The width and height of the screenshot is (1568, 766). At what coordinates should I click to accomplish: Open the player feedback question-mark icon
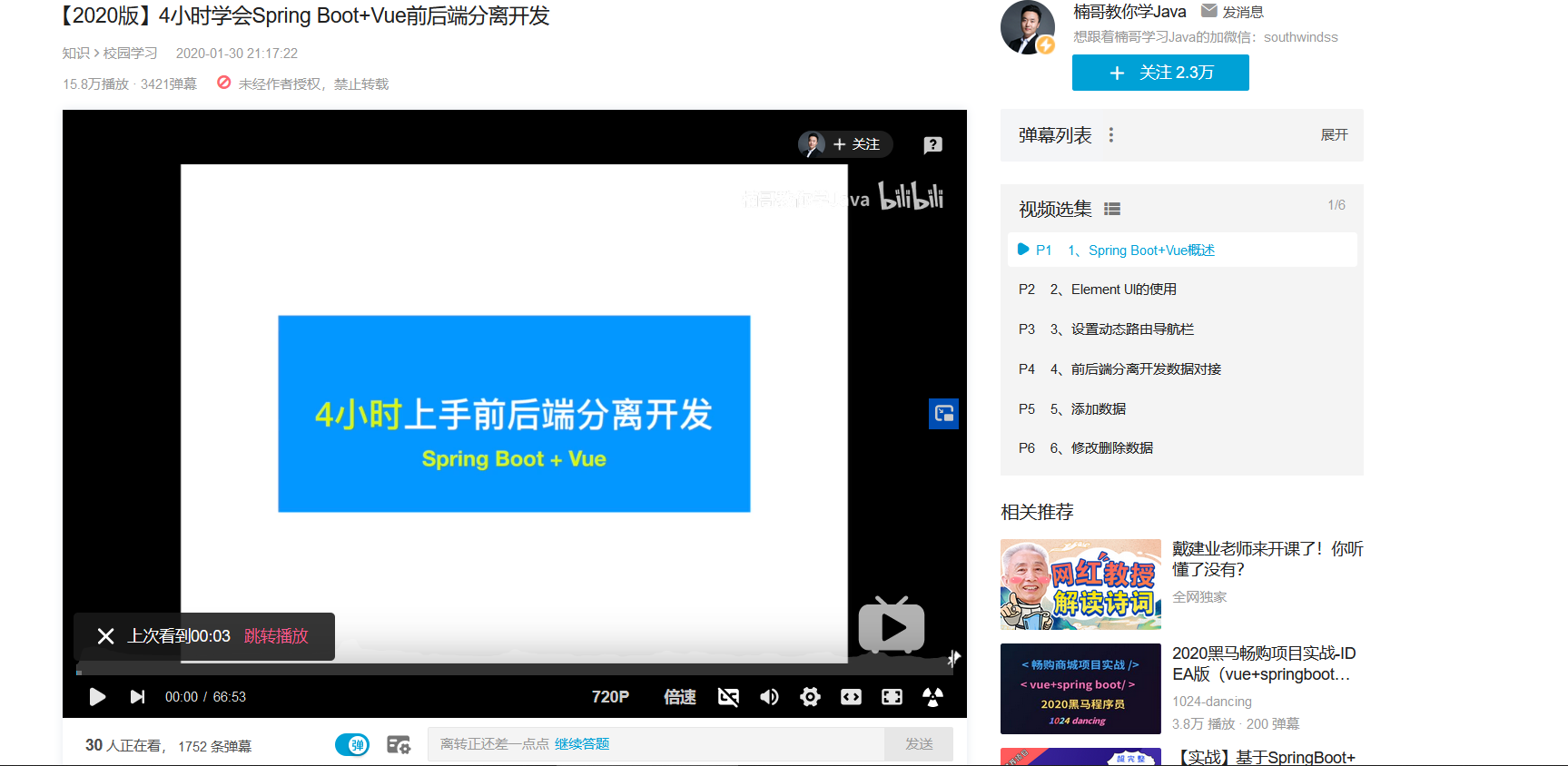pyautogui.click(x=932, y=144)
